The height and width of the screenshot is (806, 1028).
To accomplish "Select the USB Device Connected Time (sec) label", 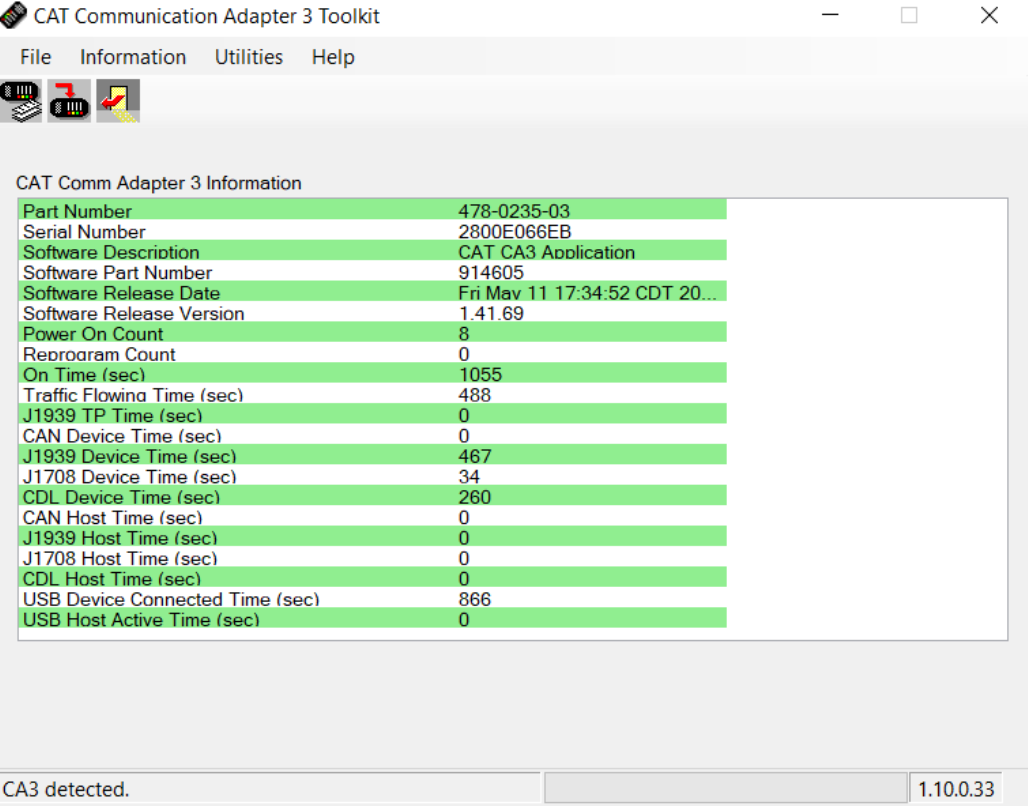I will [171, 599].
